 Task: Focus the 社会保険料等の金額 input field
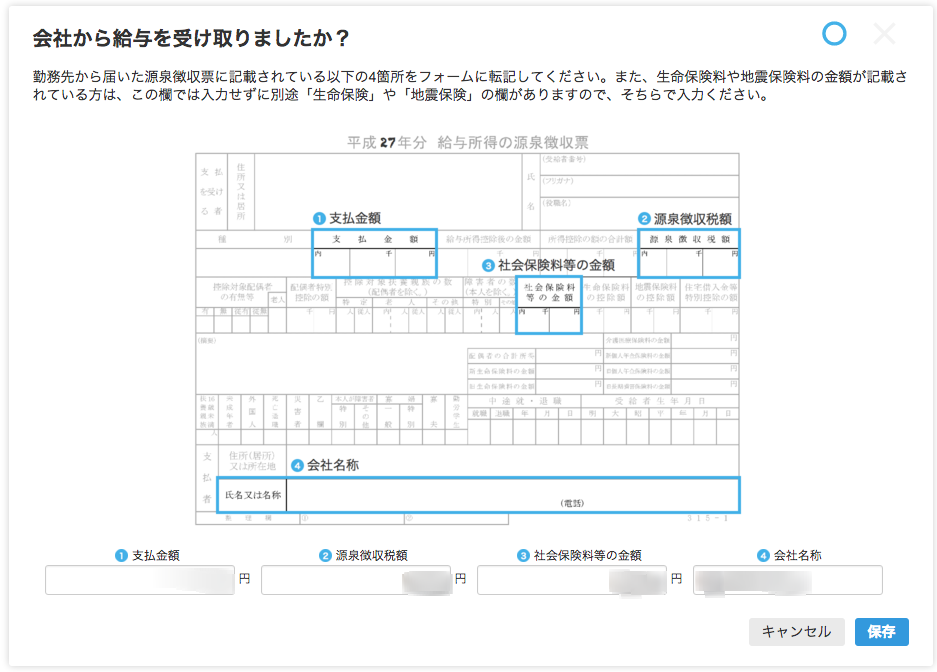(572, 580)
